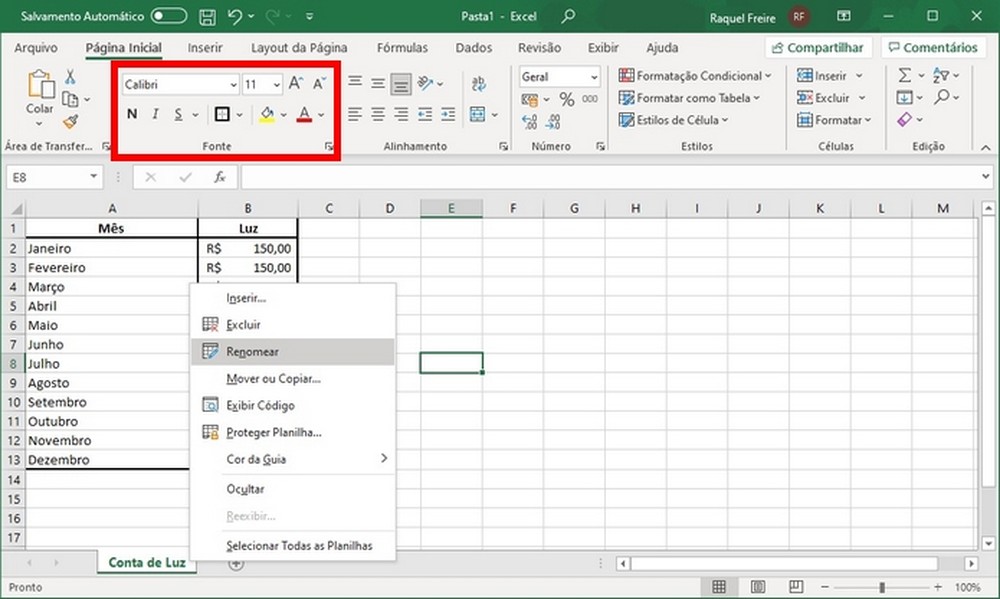Apply percent style icon
The width and height of the screenshot is (1000, 599).
coord(566,99)
